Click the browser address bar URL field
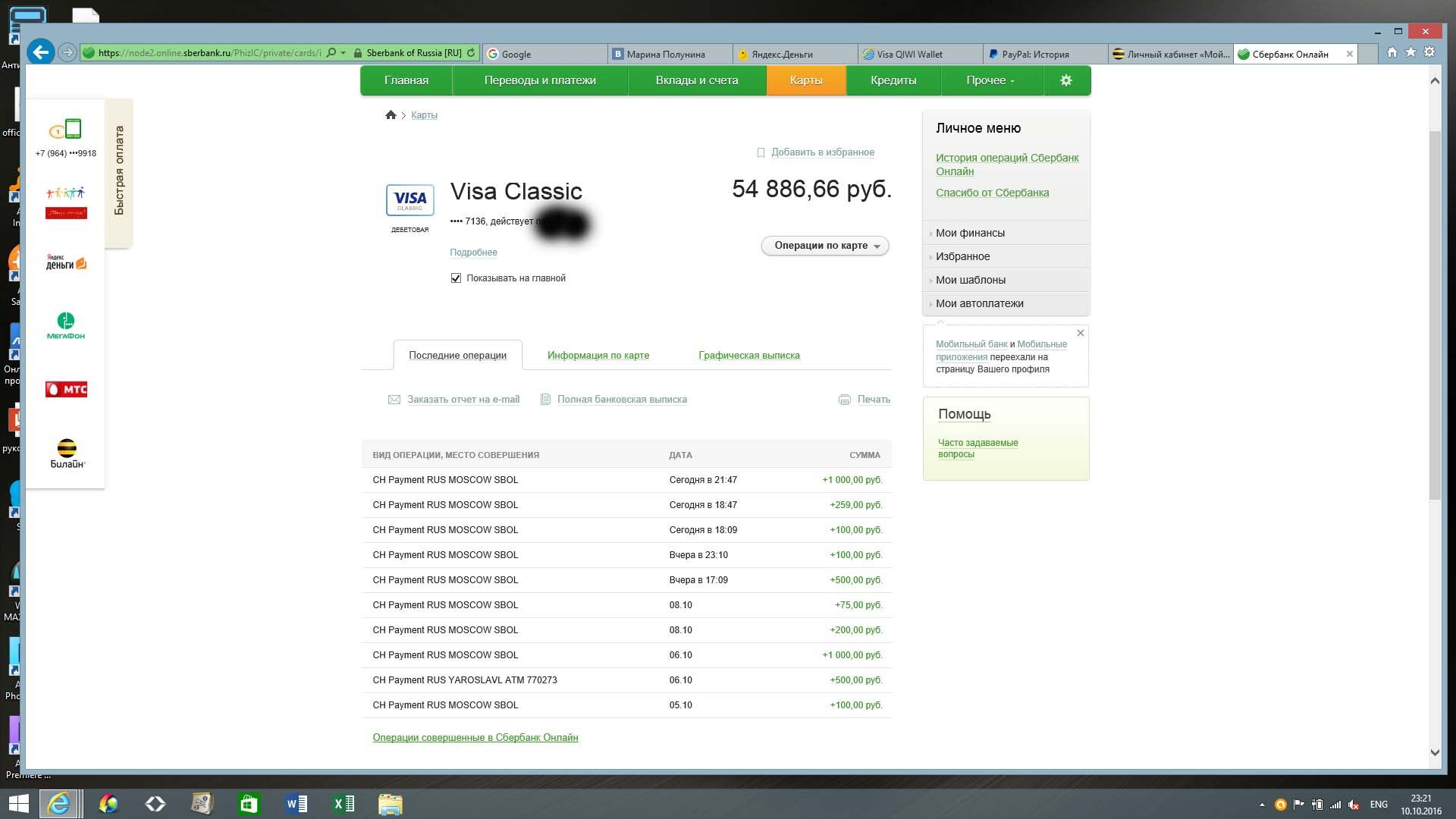This screenshot has width=1456, height=819. tap(210, 53)
